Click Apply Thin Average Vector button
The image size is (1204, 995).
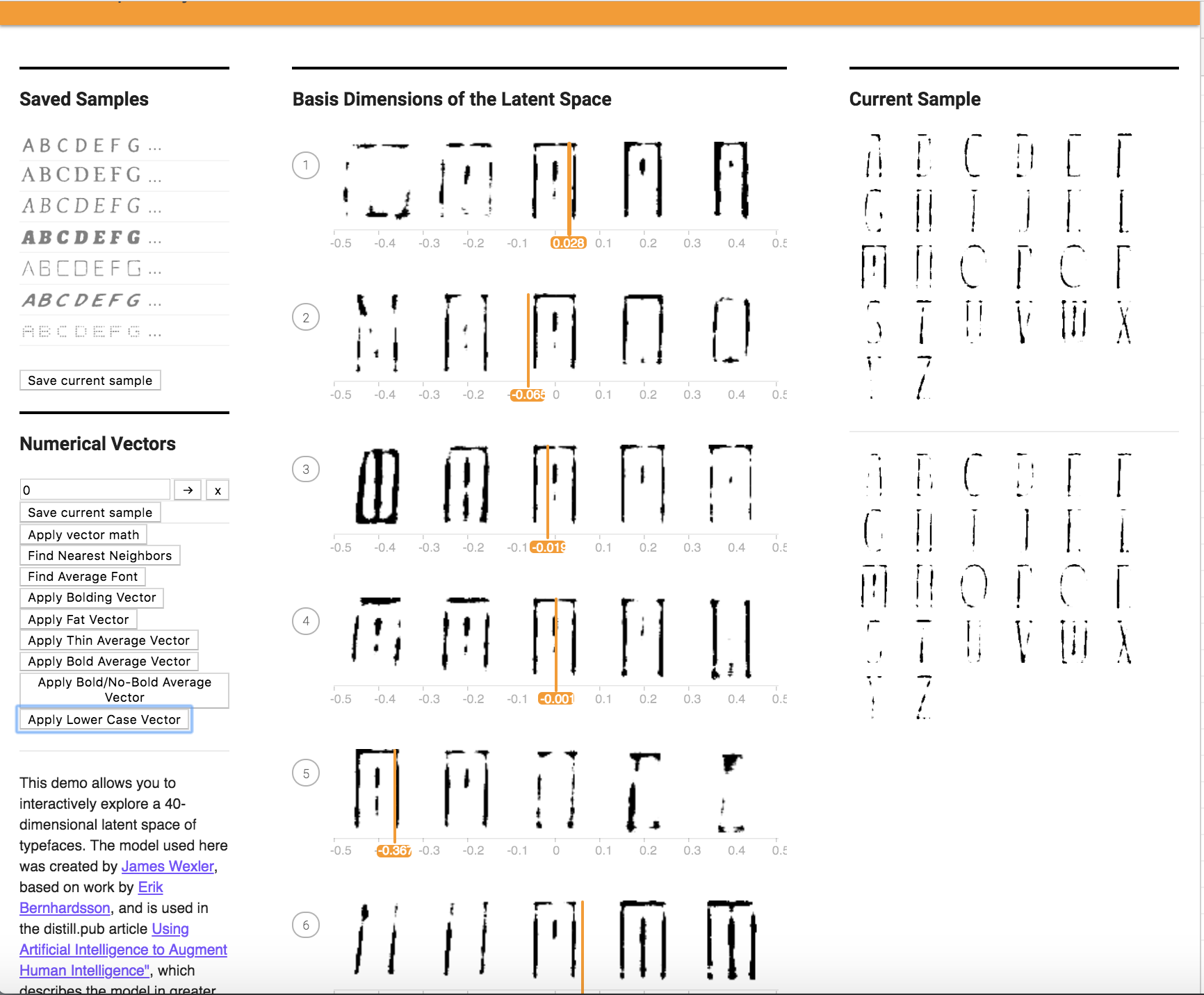pos(109,640)
